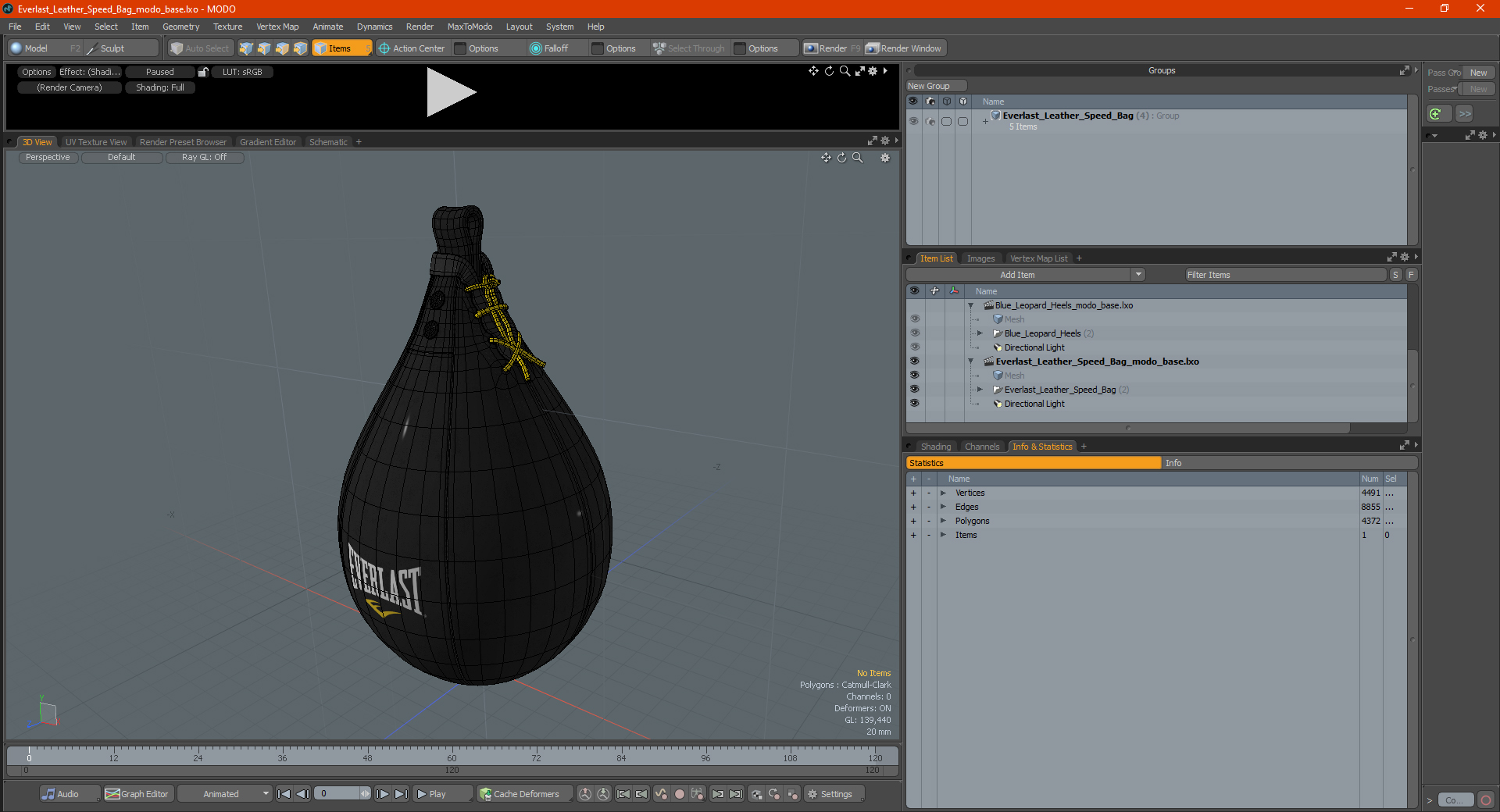
Task: Click Render F9 button
Action: point(833,48)
